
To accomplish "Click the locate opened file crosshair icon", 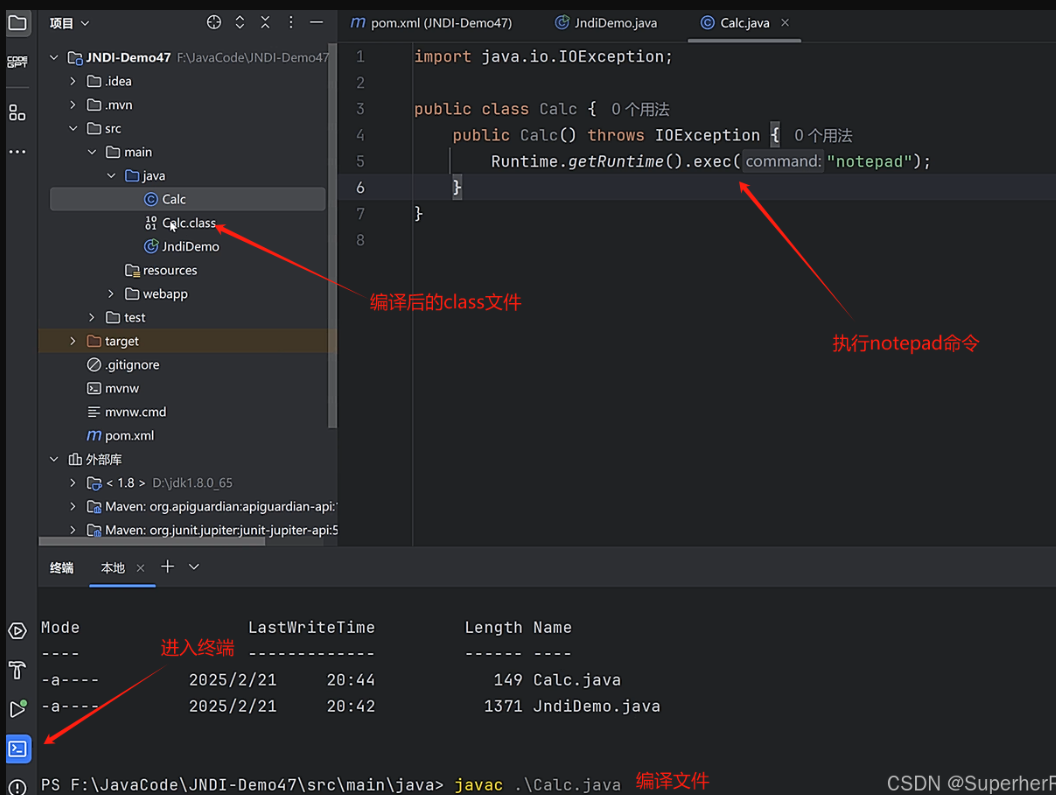I will pyautogui.click(x=213, y=22).
